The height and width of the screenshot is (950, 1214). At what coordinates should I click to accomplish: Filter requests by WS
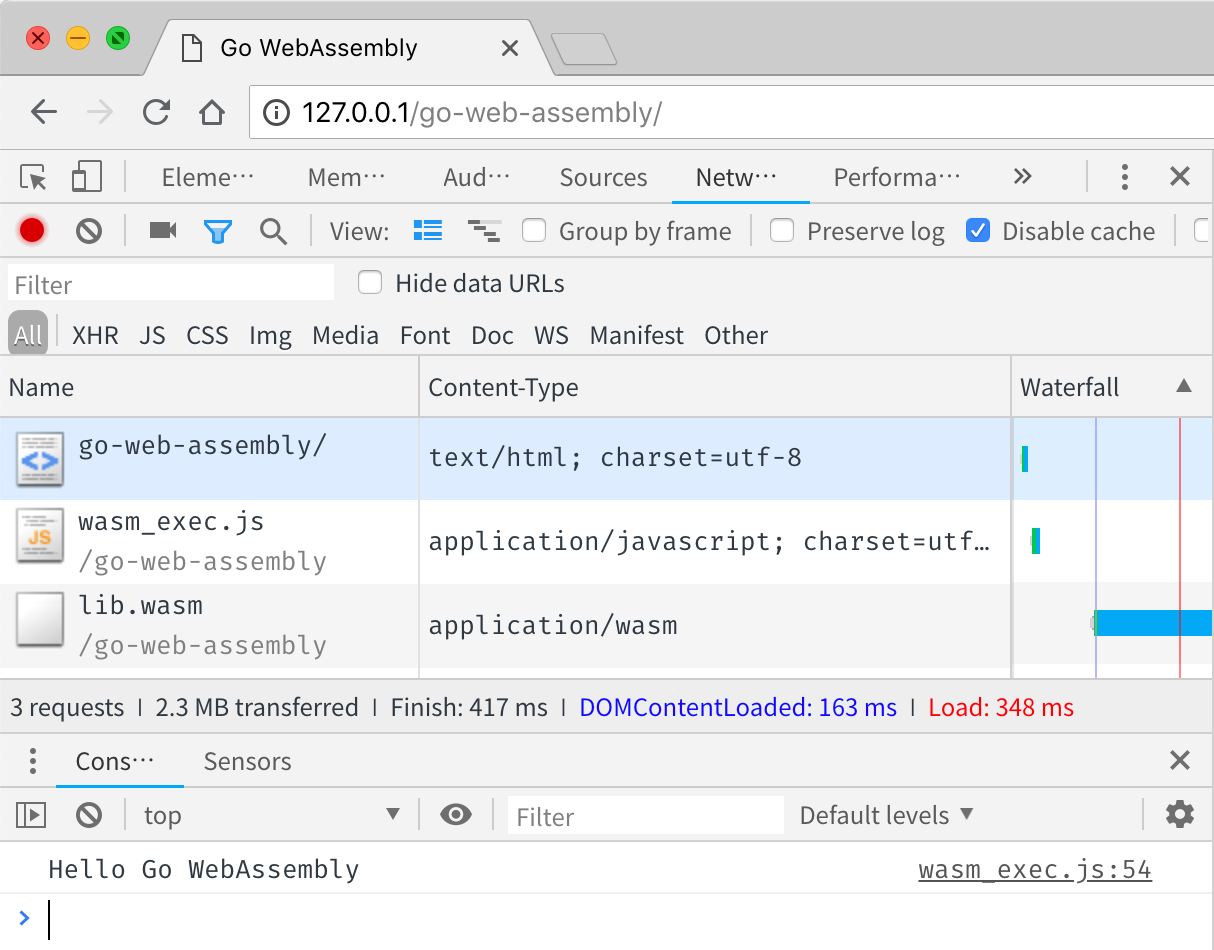tap(551, 335)
